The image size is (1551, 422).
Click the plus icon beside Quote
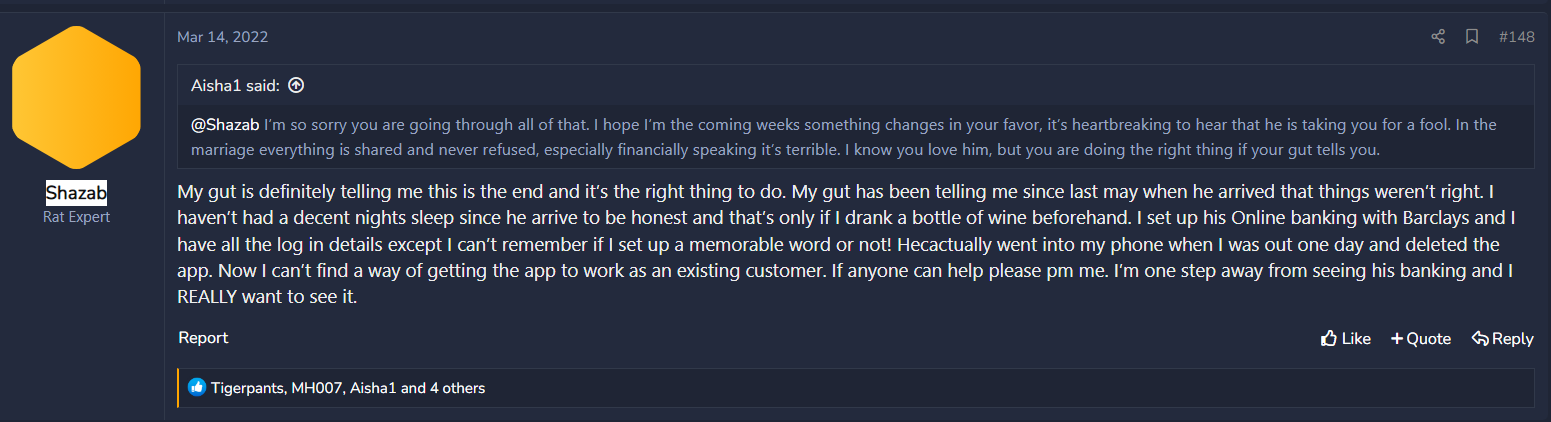coord(1397,339)
